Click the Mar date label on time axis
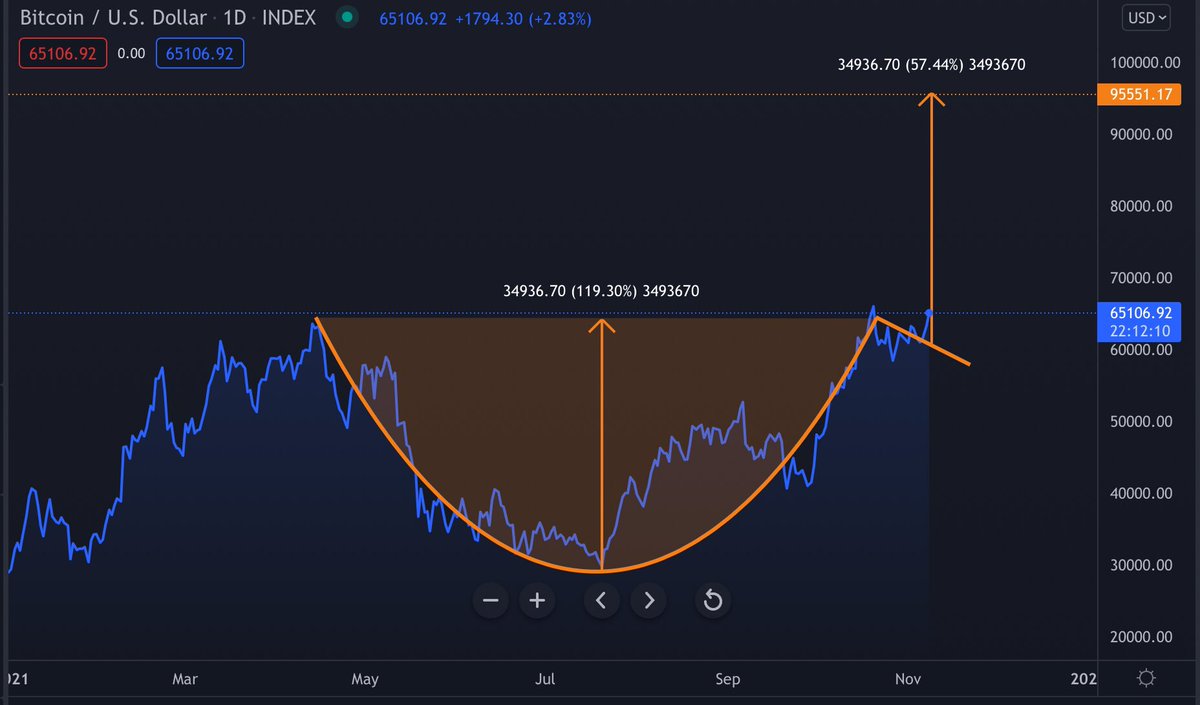Image resolution: width=1200 pixels, height=705 pixels. pos(185,679)
